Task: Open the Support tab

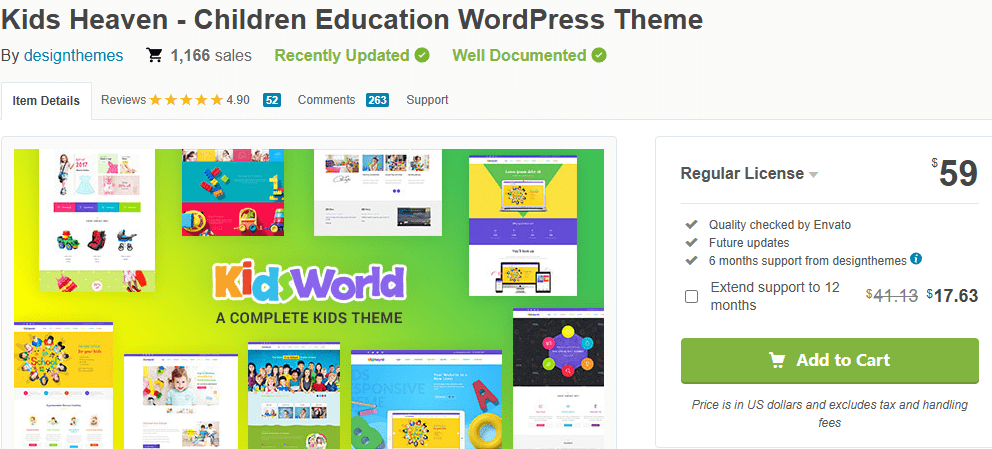Action: [x=428, y=100]
